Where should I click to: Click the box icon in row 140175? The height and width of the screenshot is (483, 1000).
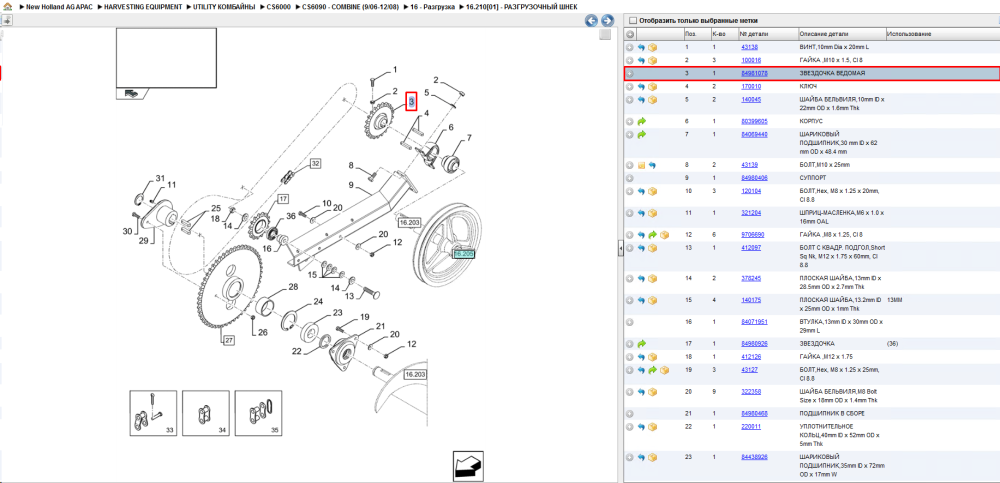[652, 300]
